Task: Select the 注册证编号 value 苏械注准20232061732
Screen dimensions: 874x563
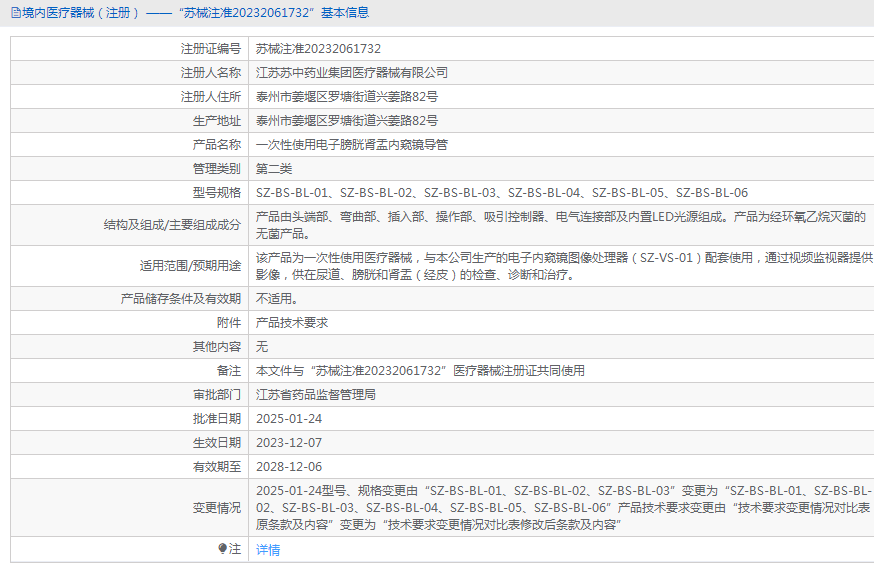Action: click(x=318, y=49)
